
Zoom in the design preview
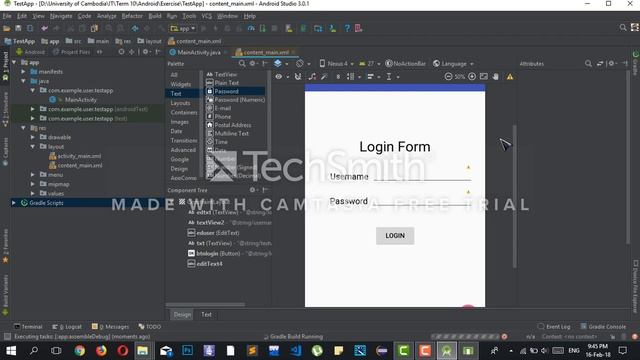(472, 76)
